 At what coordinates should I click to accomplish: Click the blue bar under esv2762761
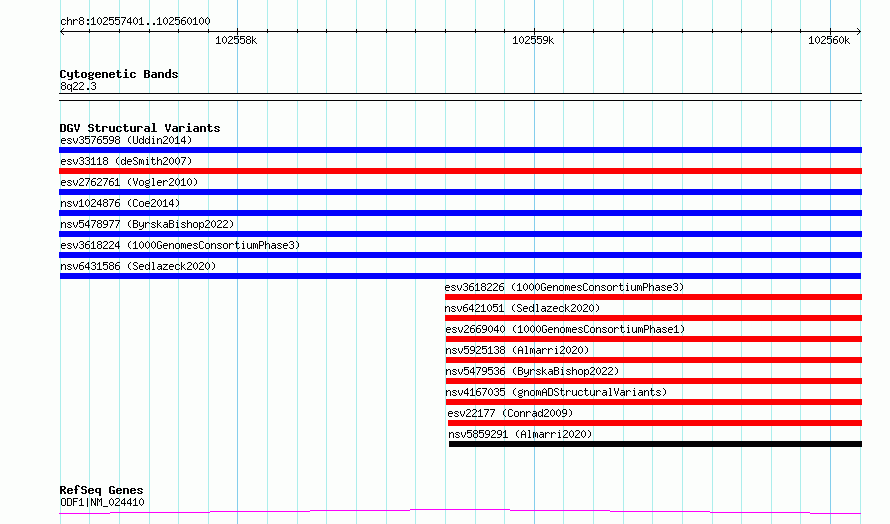[460, 192]
